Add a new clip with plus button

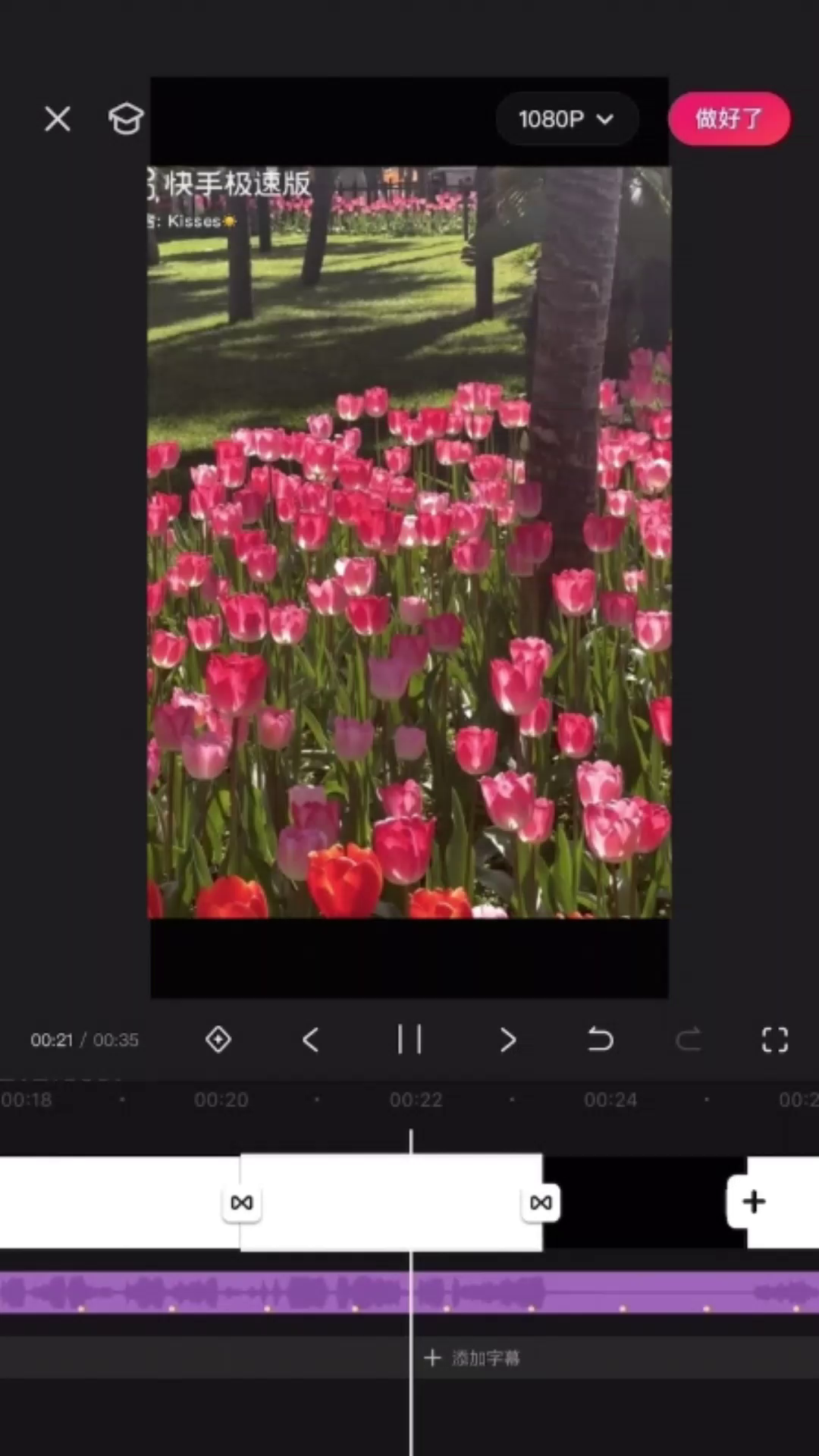[753, 1201]
